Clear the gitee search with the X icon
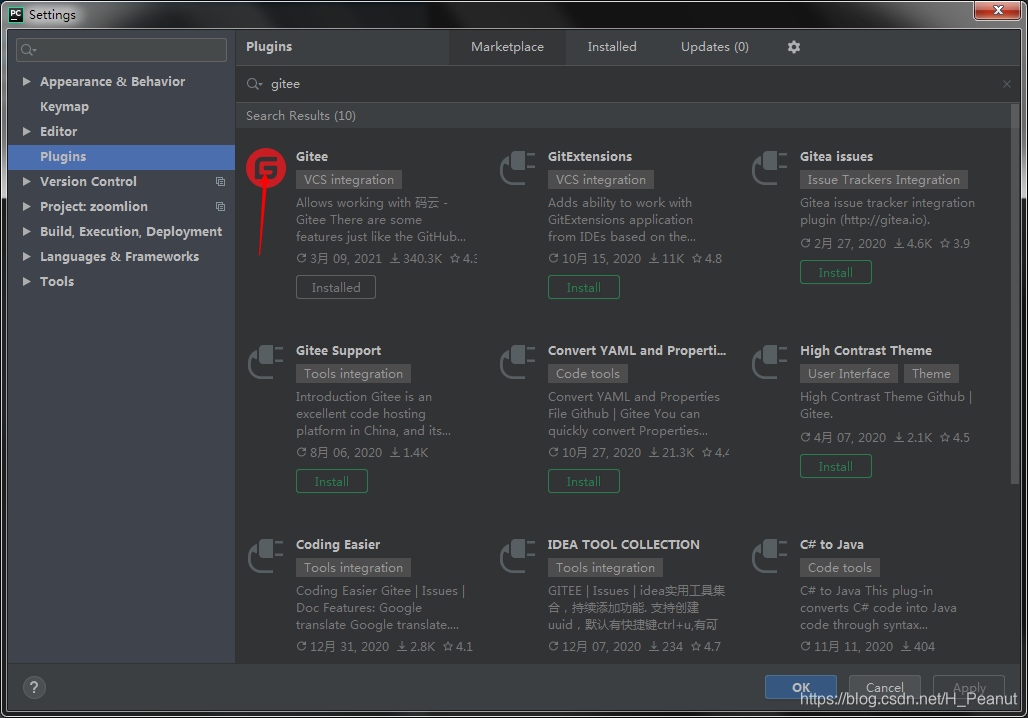Image resolution: width=1028 pixels, height=718 pixels. tap(1006, 84)
